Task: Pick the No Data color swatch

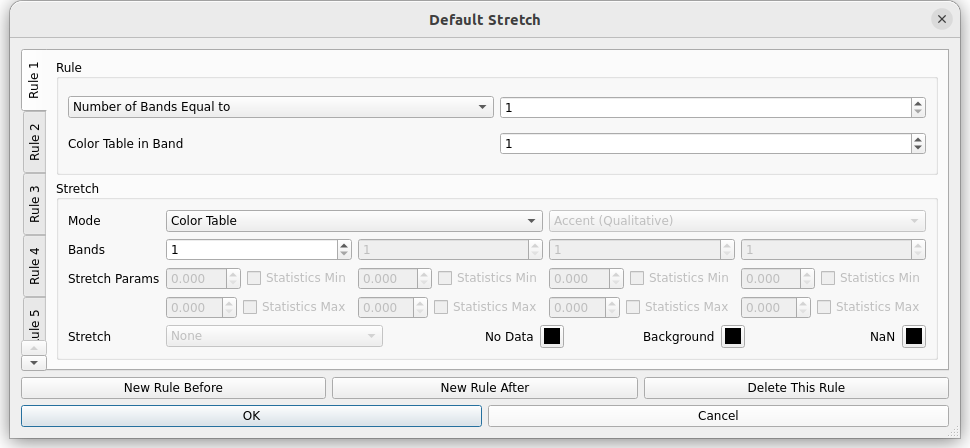Action: click(552, 336)
